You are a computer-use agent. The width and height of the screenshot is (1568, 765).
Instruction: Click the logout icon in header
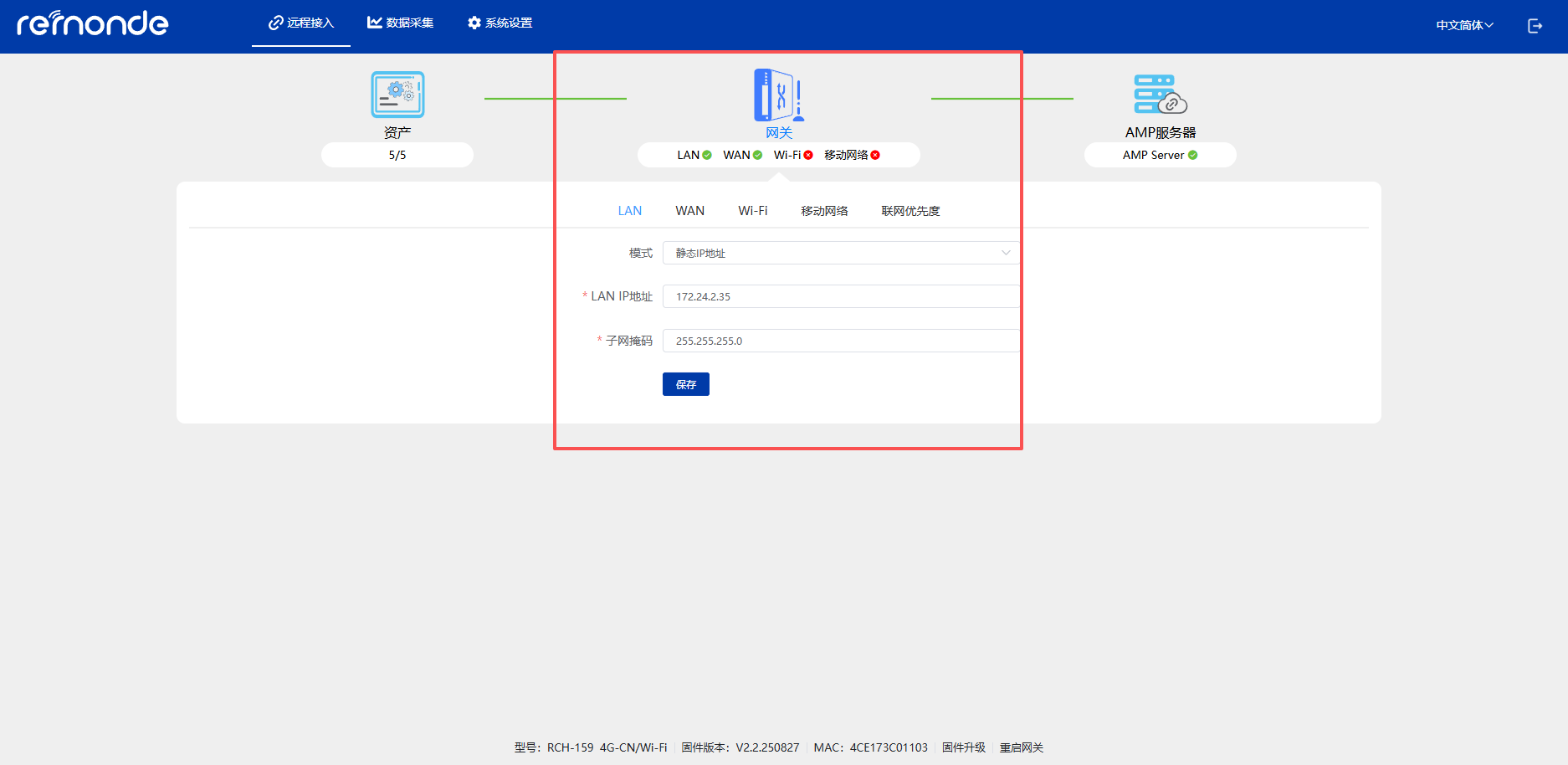pos(1535,26)
